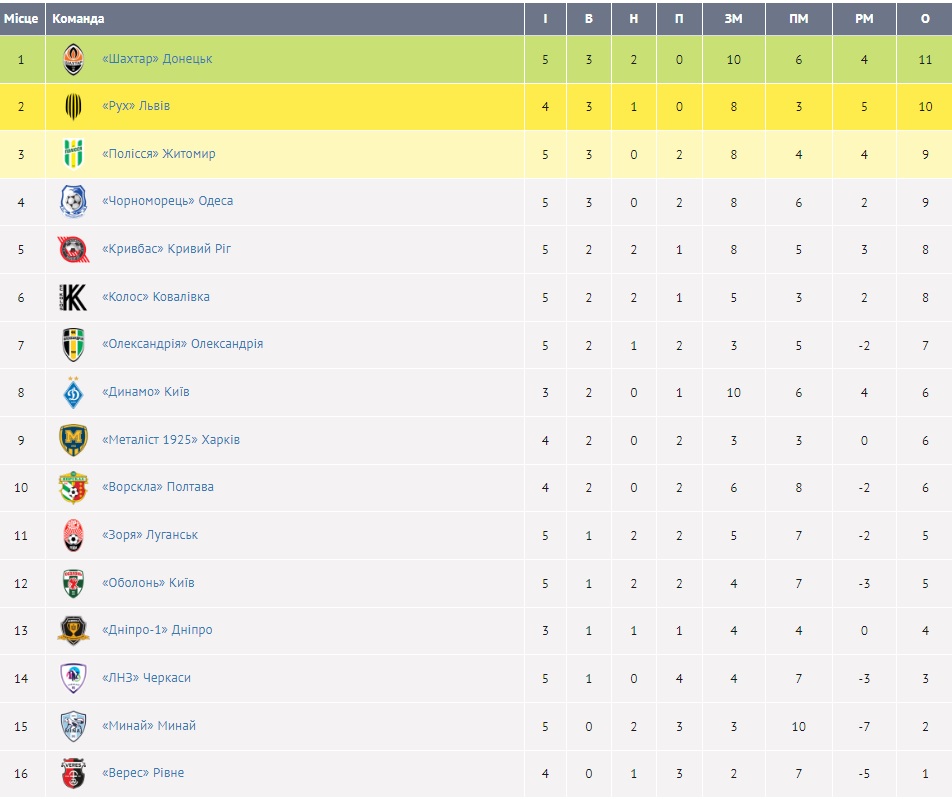Open the «Дніпро-1» Дніпро team link

(157, 630)
